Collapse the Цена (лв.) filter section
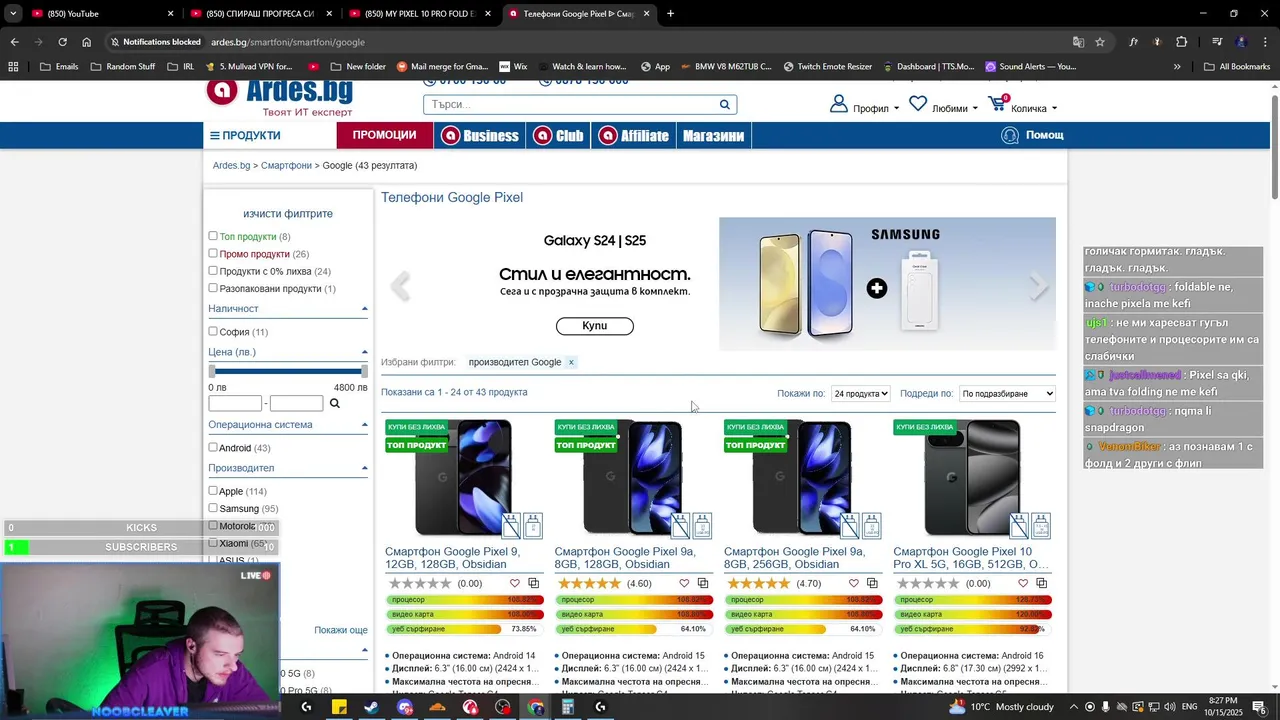The width and height of the screenshot is (1280, 720). 364,352
